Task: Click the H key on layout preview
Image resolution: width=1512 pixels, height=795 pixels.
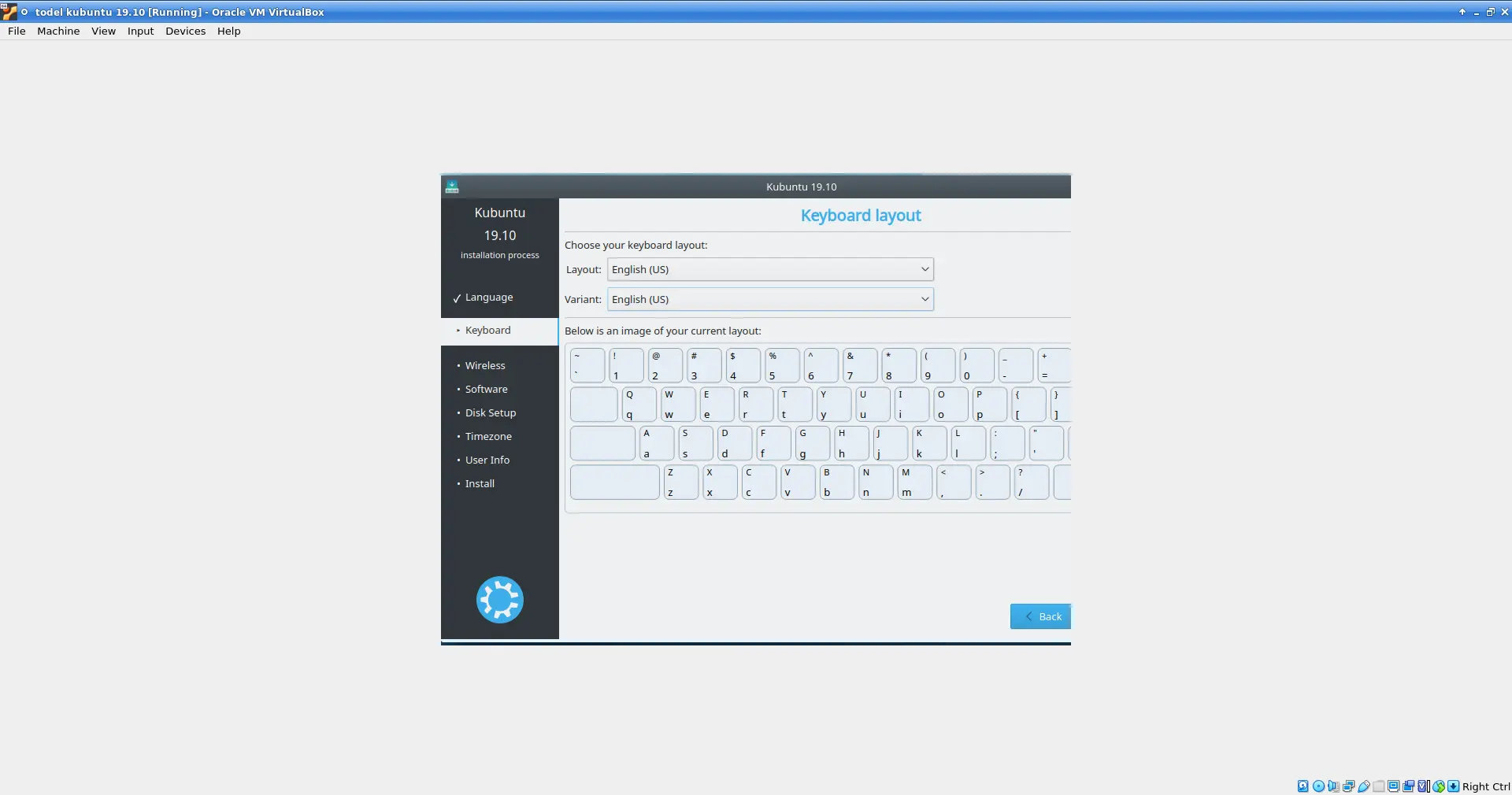Action: 851,443
